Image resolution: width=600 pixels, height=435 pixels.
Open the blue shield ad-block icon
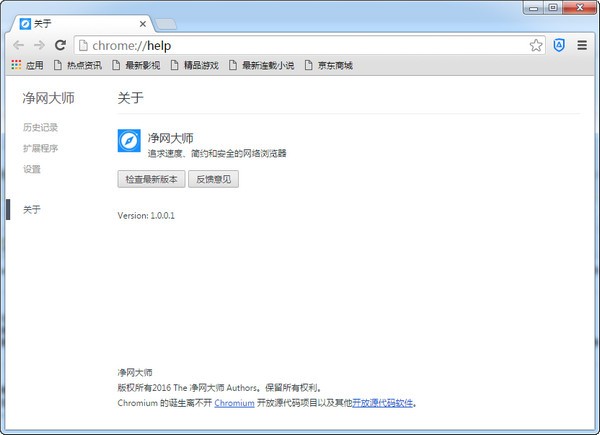click(559, 45)
